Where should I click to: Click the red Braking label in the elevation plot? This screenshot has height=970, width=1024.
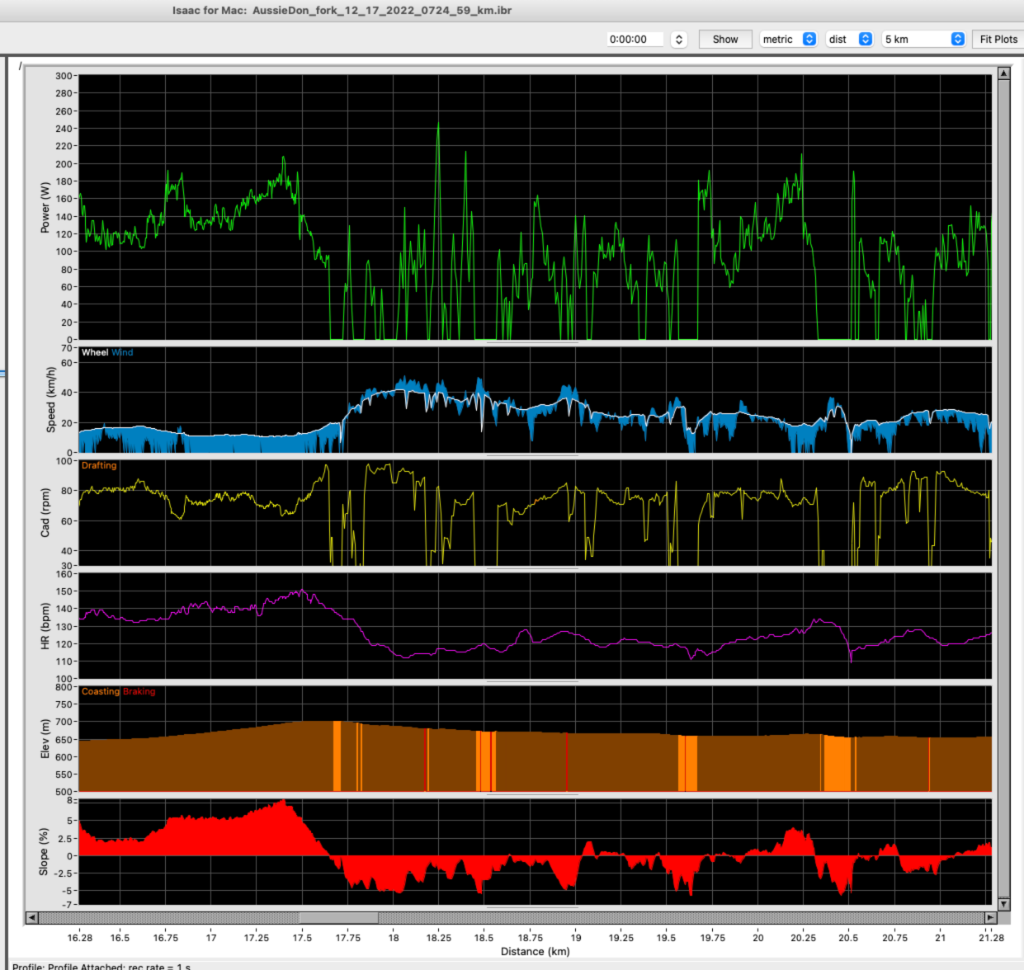pyautogui.click(x=139, y=691)
